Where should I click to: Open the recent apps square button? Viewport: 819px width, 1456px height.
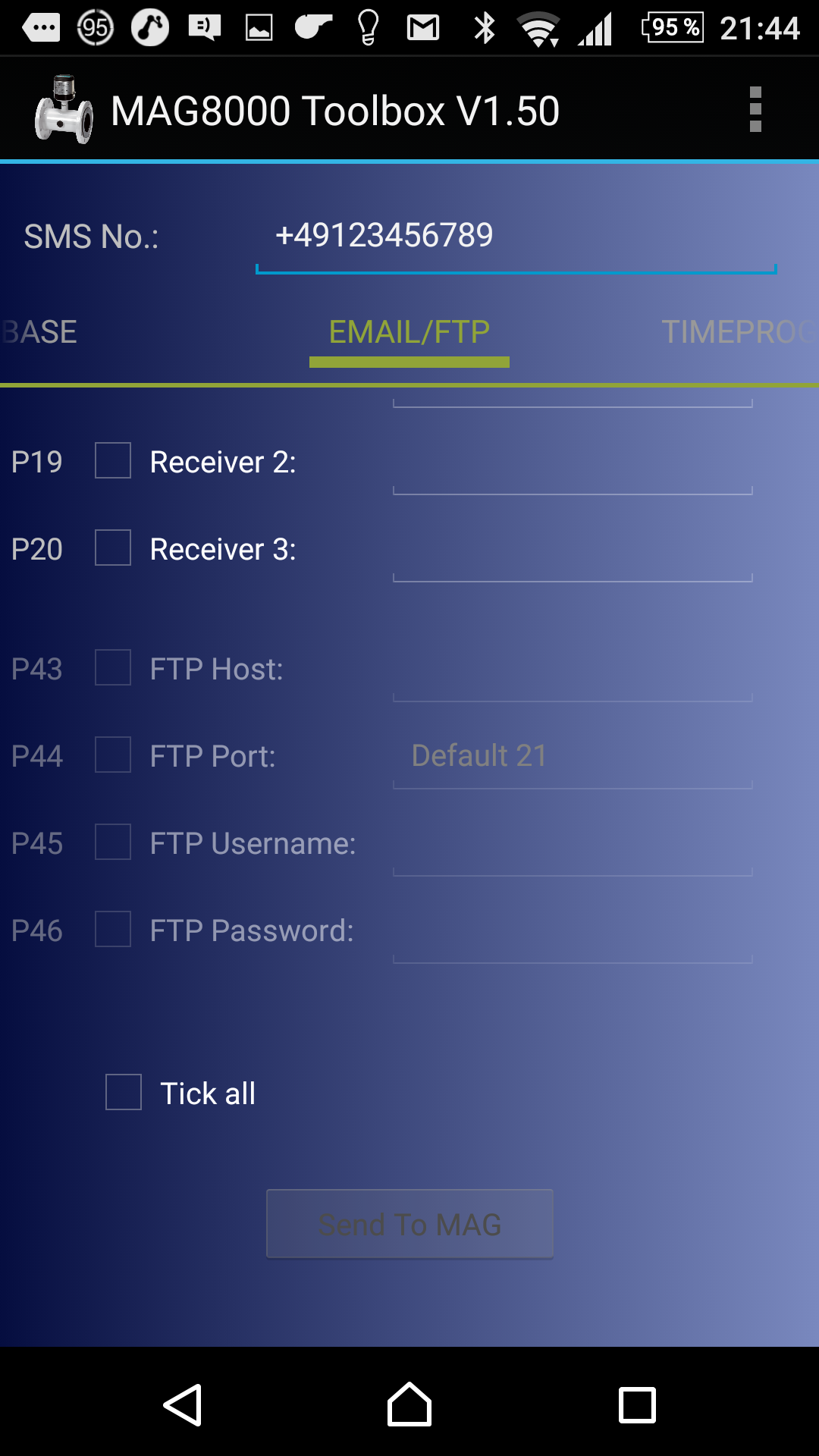637,1404
